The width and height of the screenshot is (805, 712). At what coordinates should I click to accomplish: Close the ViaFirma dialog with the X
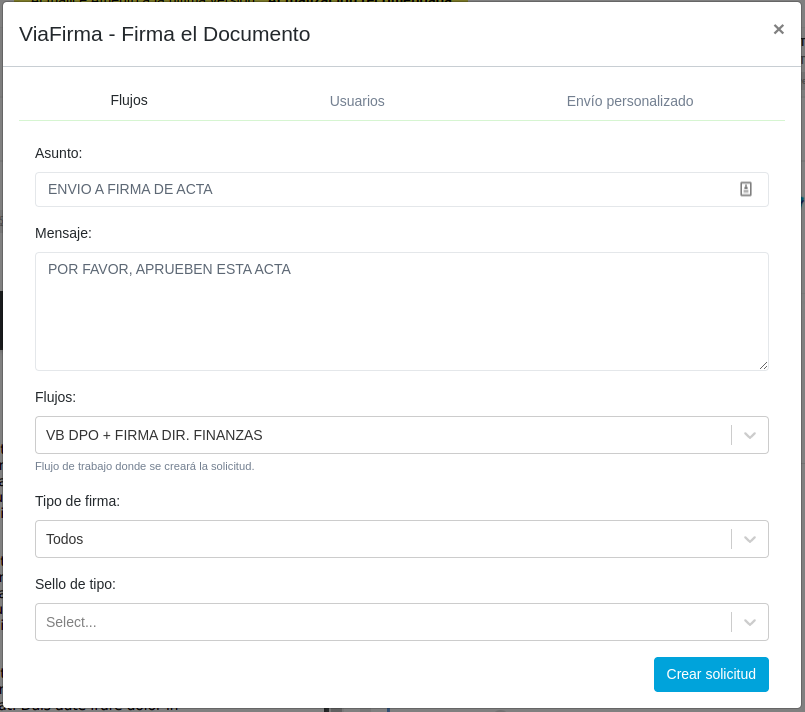point(778,29)
